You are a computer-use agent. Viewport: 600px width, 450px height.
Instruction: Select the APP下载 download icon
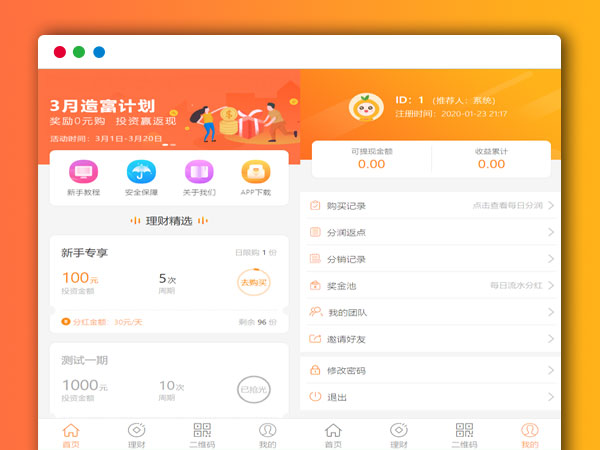(256, 172)
